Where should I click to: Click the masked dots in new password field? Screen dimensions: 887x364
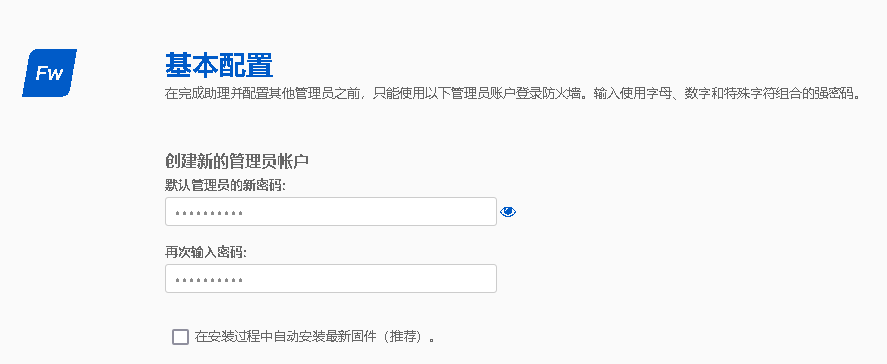209,213
